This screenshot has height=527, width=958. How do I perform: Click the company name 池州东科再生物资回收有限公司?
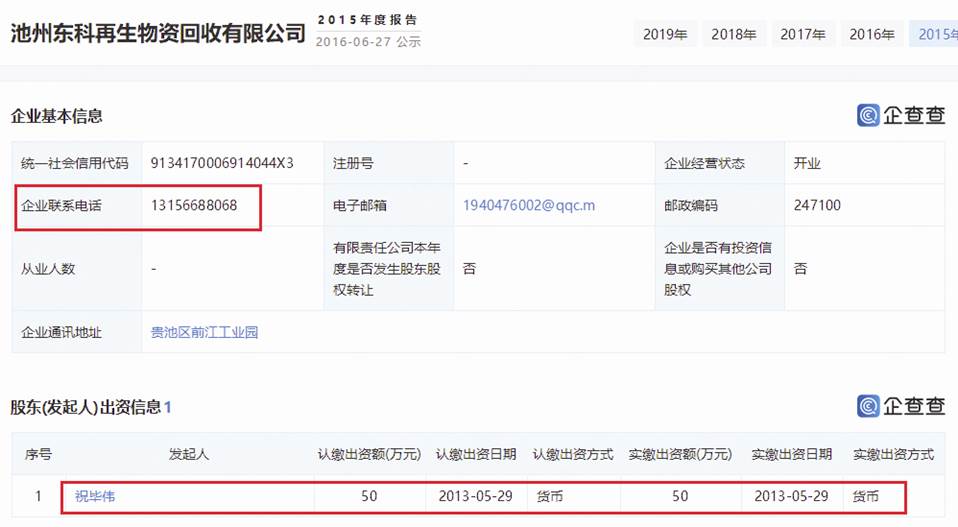(158, 33)
